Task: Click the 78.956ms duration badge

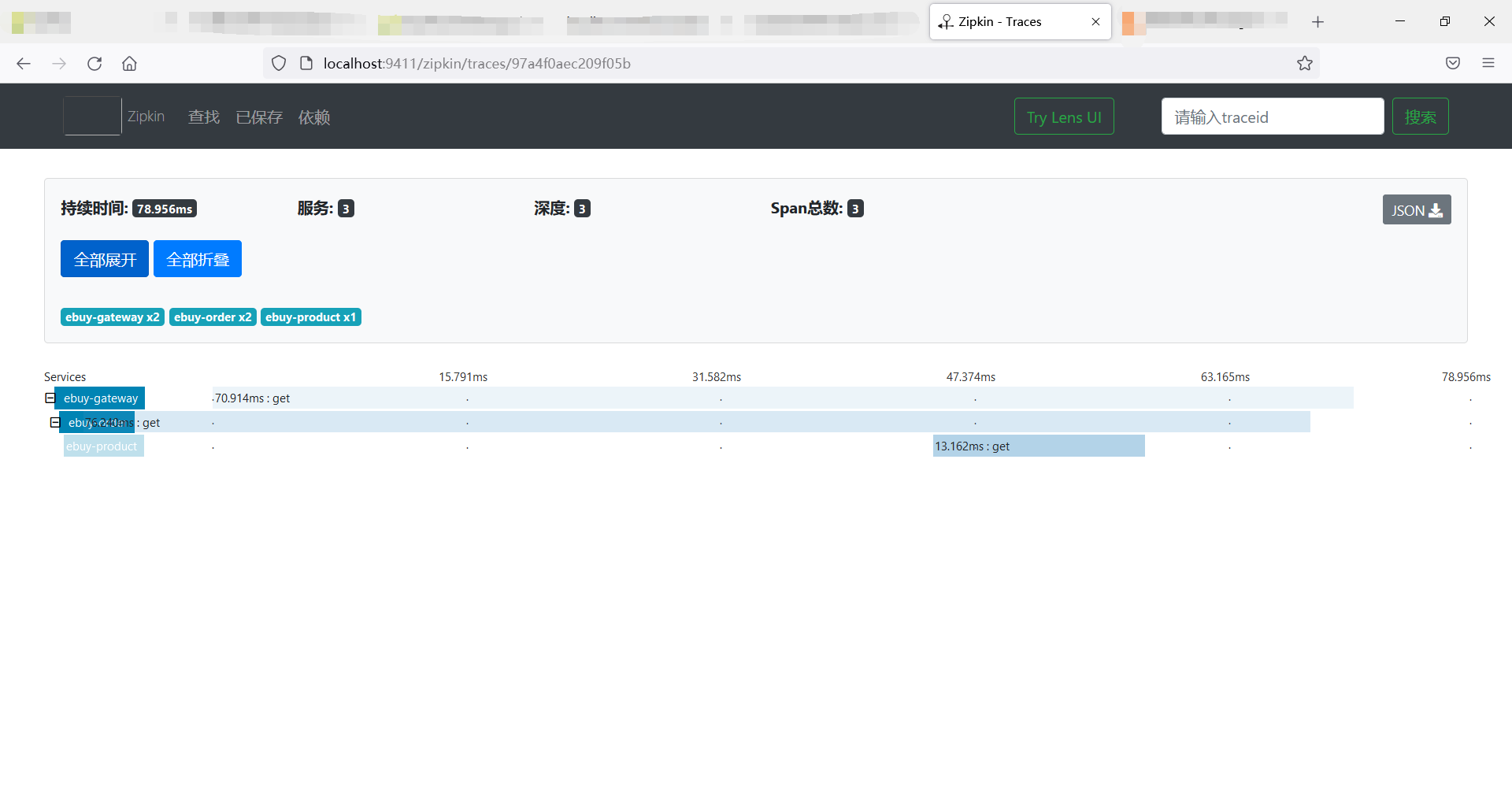Action: click(x=165, y=209)
